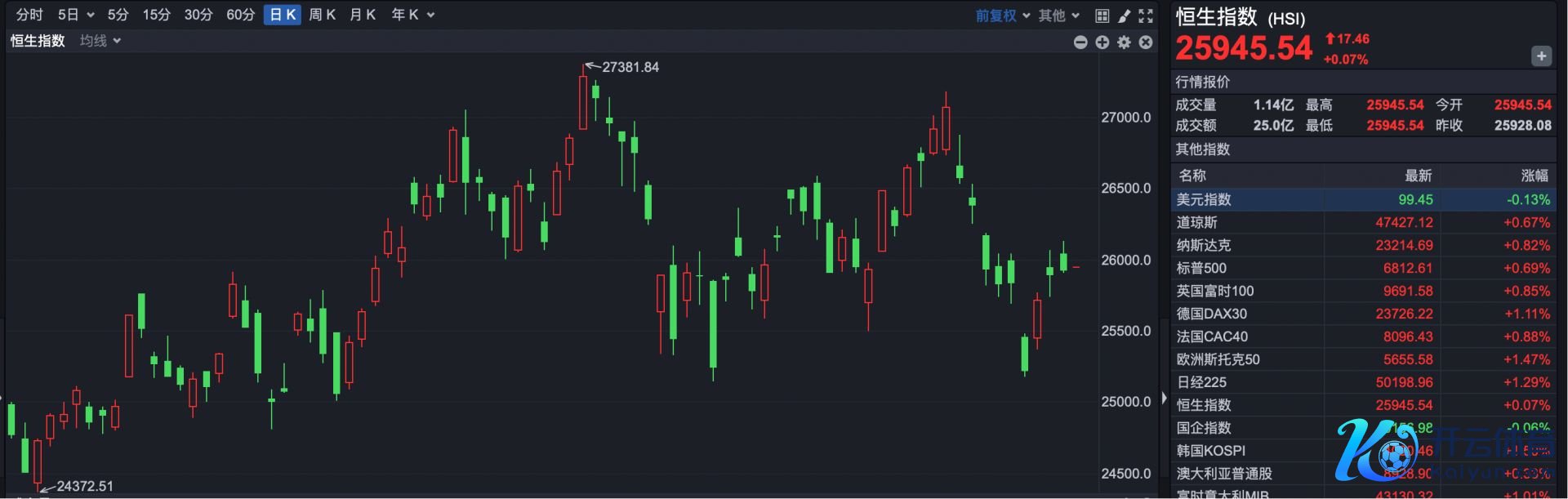Collapse side panel with divider arrow
This screenshot has width=1568, height=499.
(x=1164, y=399)
